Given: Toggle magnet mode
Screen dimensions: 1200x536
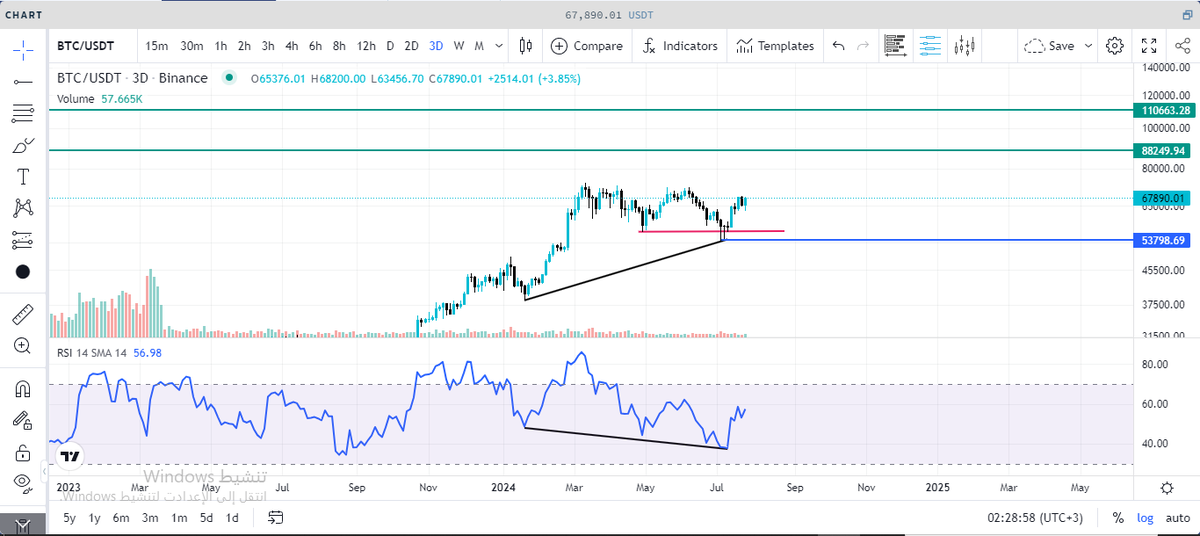Looking at the screenshot, I should coord(23,389).
